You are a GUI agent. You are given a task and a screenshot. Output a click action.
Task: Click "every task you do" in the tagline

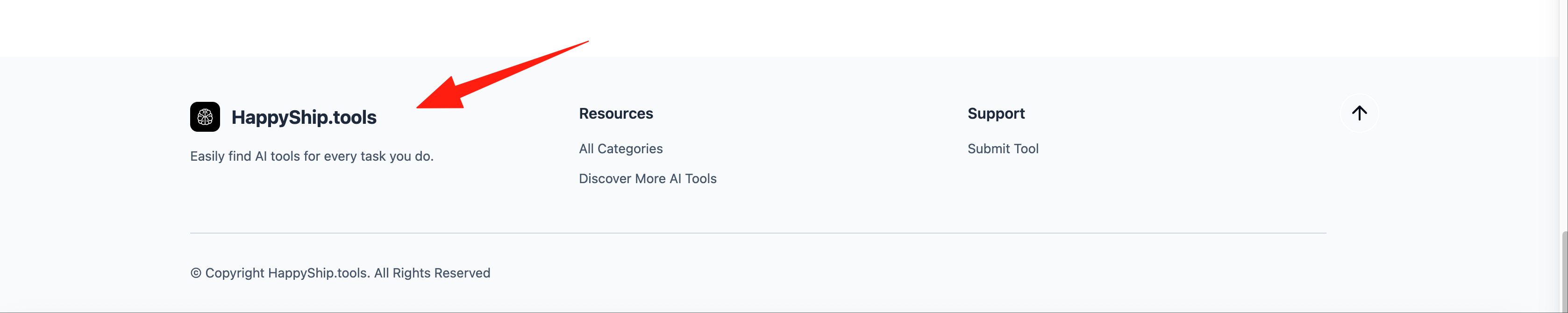coord(378,156)
